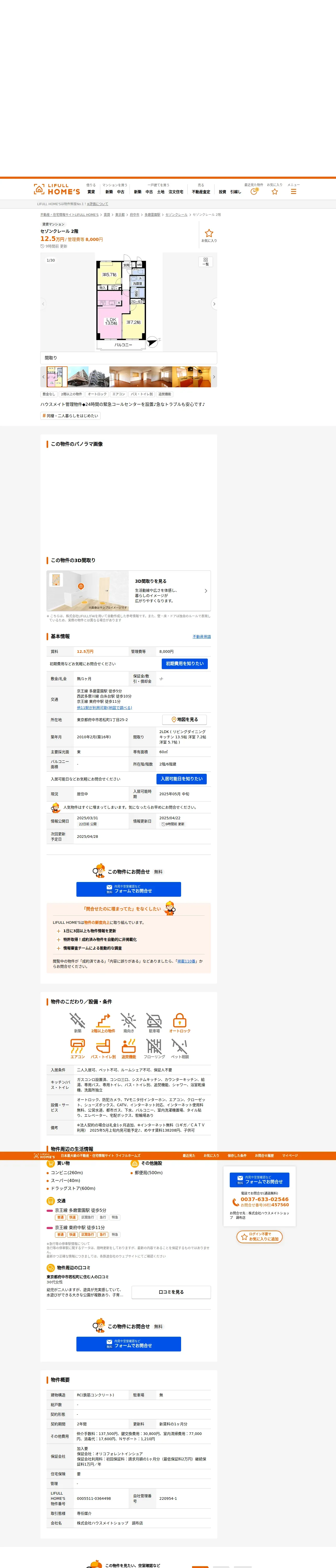The height and width of the screenshot is (1568, 336).
Task: Select 土地 in header navigation
Action: (x=160, y=192)
